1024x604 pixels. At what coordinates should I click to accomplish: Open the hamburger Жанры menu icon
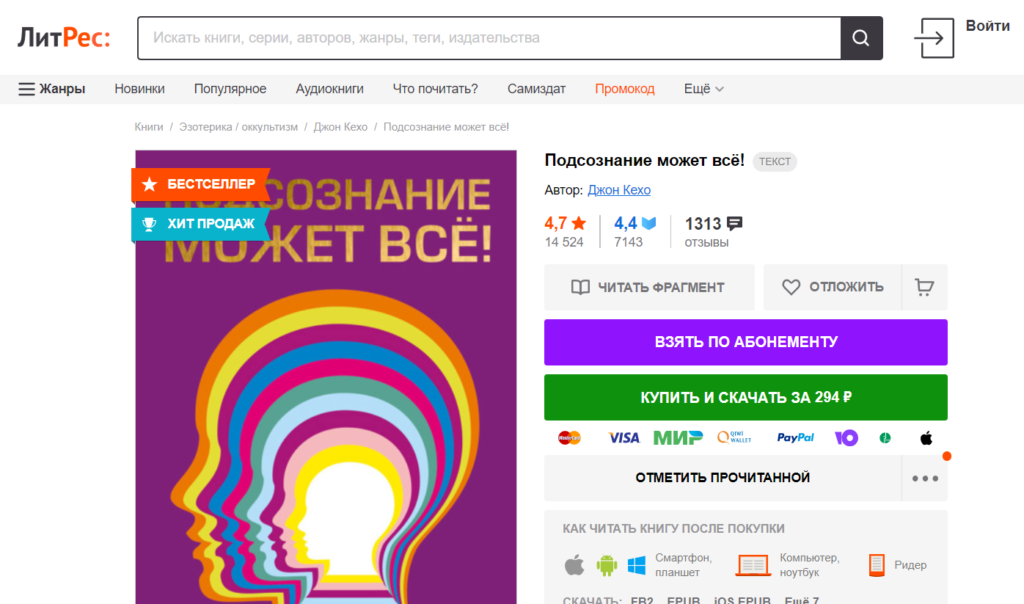(x=26, y=89)
